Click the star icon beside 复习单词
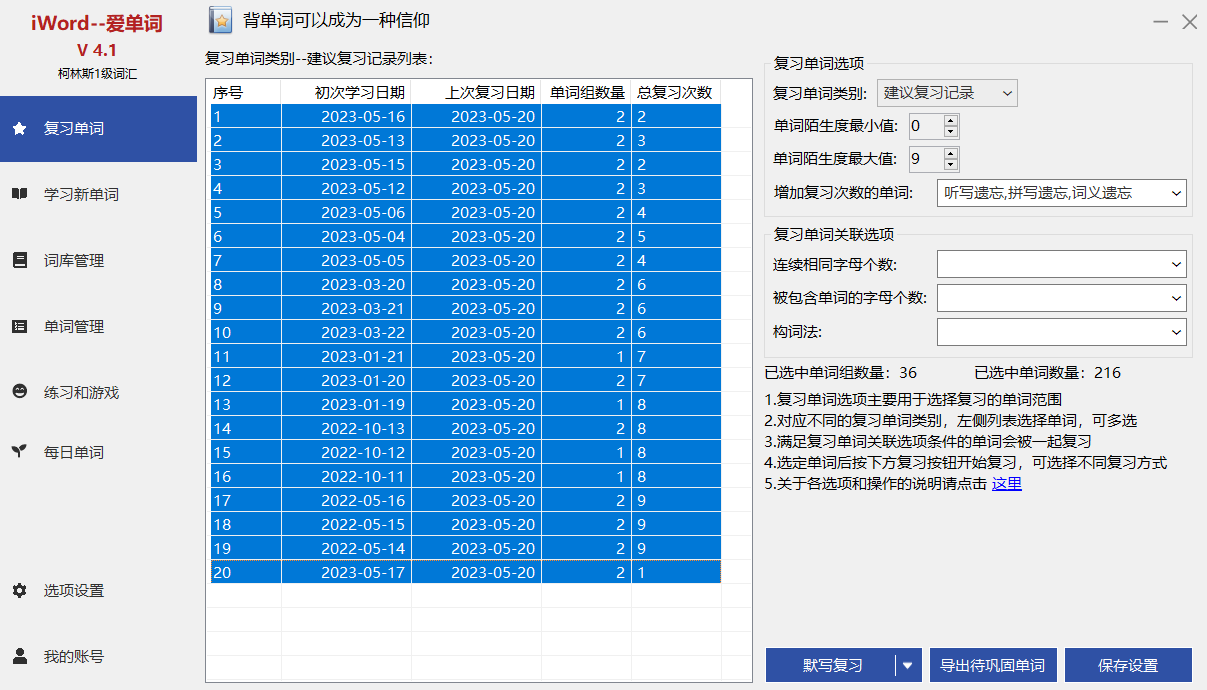Image resolution: width=1207 pixels, height=690 pixels. (19, 129)
